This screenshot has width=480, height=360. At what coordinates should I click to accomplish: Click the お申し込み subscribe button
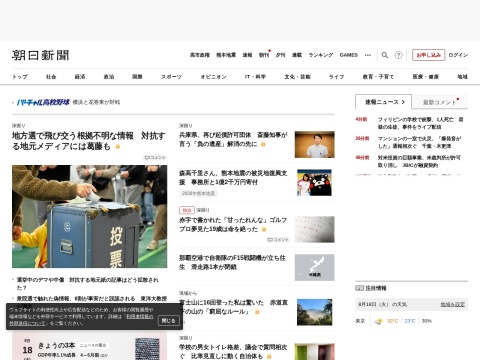pos(428,55)
